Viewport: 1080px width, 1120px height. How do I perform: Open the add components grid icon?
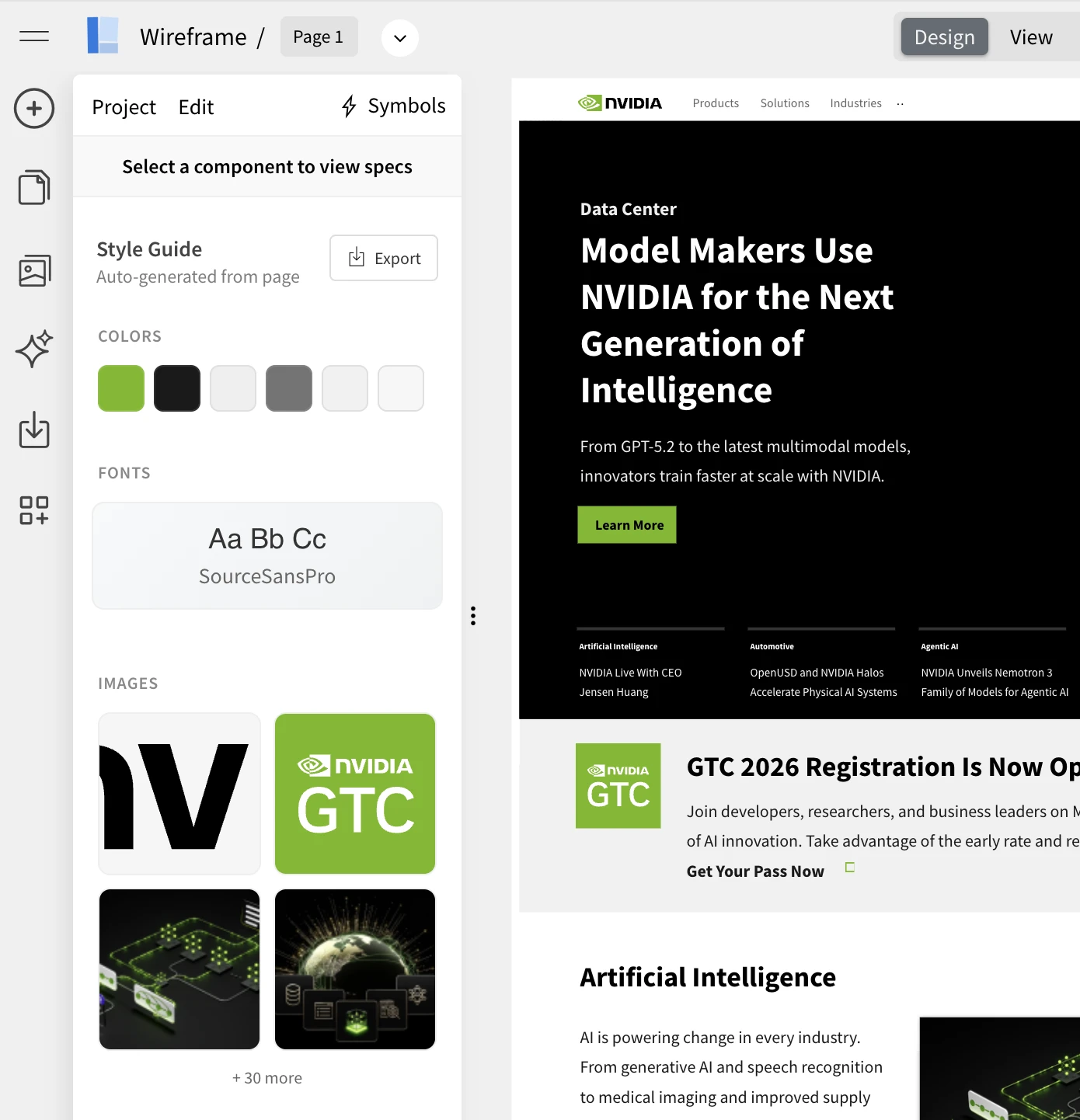[34, 510]
